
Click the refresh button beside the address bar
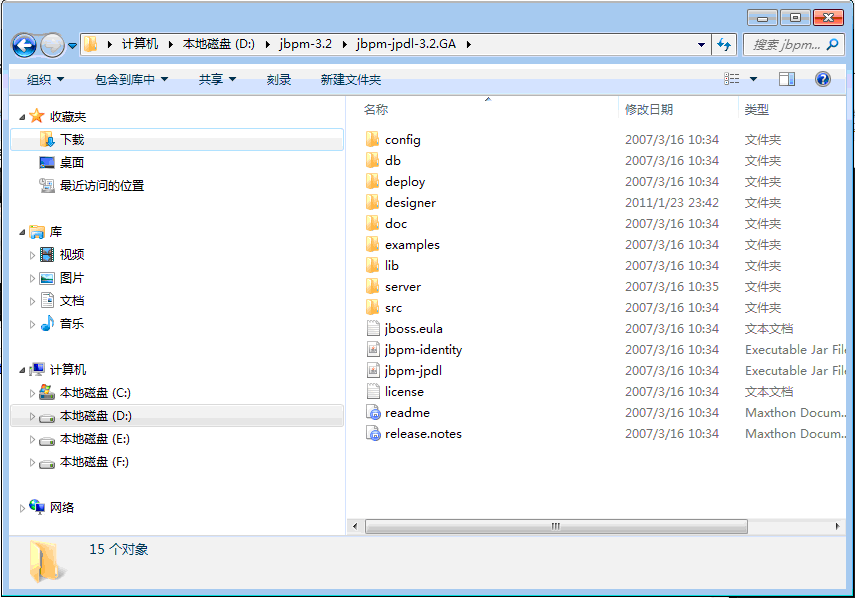[724, 45]
